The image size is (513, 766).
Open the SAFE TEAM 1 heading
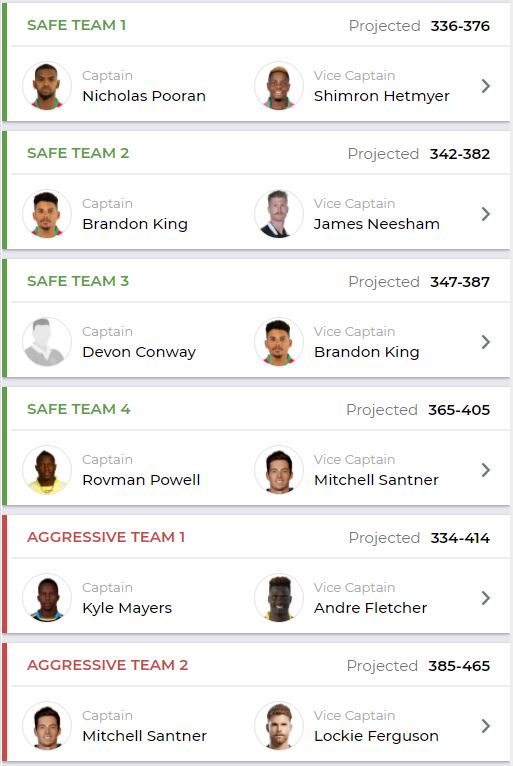point(77,25)
